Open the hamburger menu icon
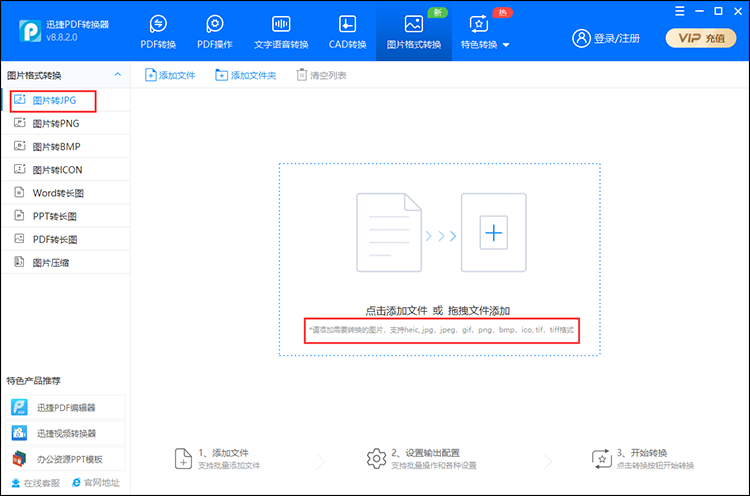750x496 pixels. [x=680, y=11]
